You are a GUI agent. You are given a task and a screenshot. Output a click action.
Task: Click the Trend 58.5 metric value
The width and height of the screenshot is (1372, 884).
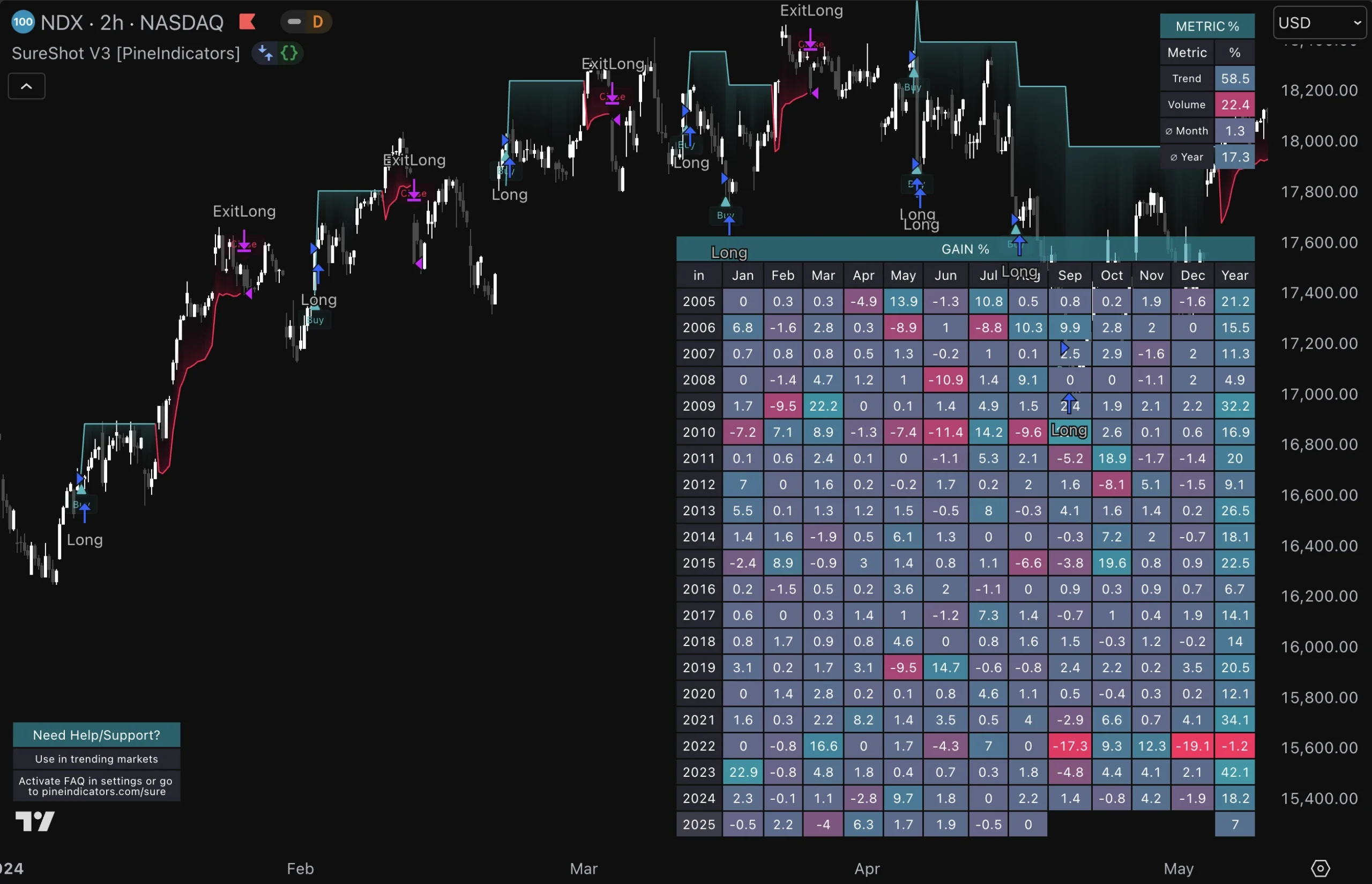coord(1235,79)
